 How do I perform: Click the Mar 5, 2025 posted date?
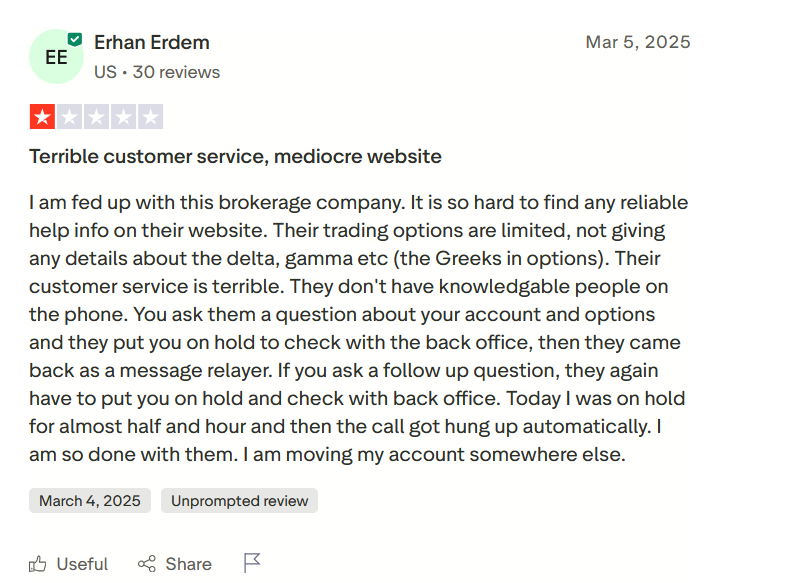coord(637,42)
